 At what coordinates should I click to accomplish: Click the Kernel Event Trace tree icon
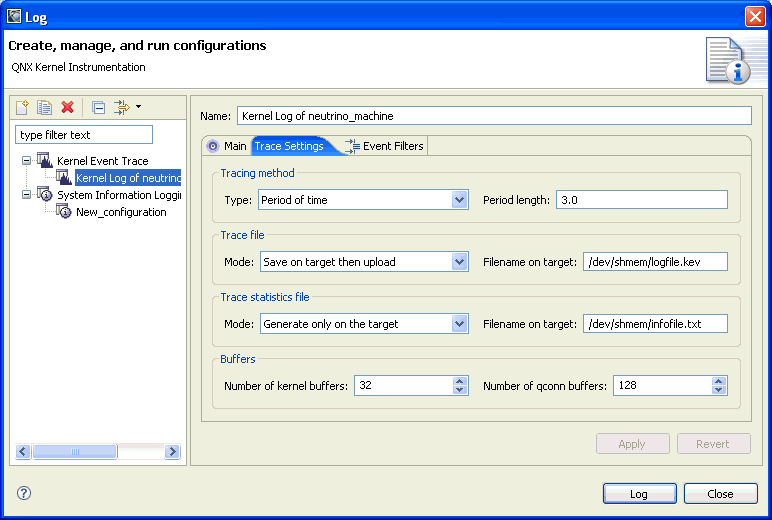point(44,161)
